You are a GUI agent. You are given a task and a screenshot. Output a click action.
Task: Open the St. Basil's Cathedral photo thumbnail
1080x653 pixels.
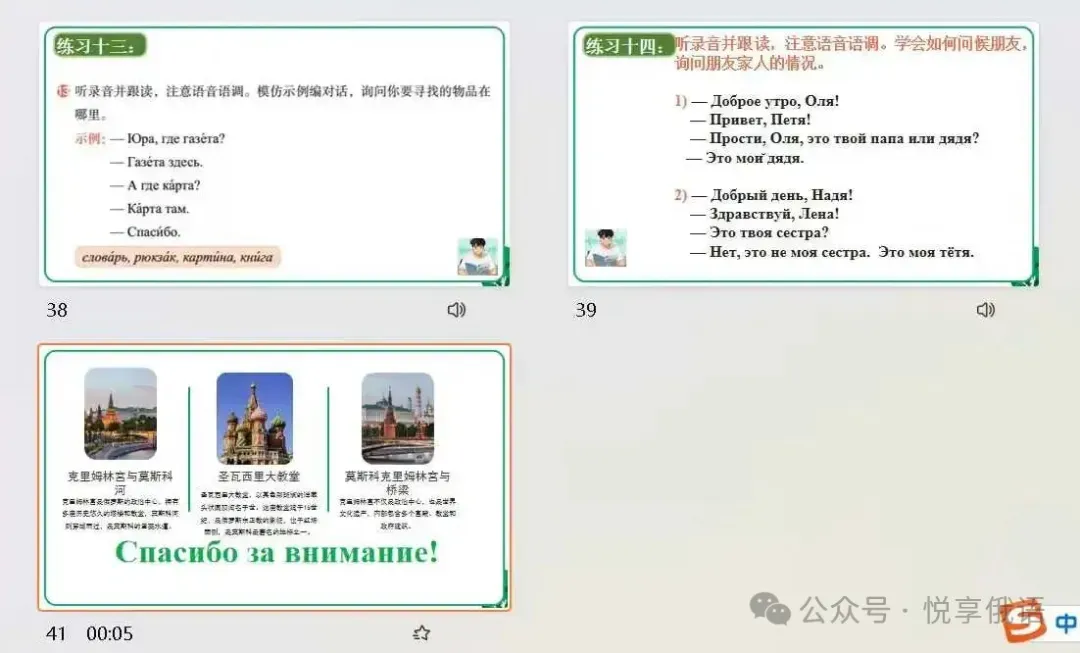pyautogui.click(x=255, y=413)
